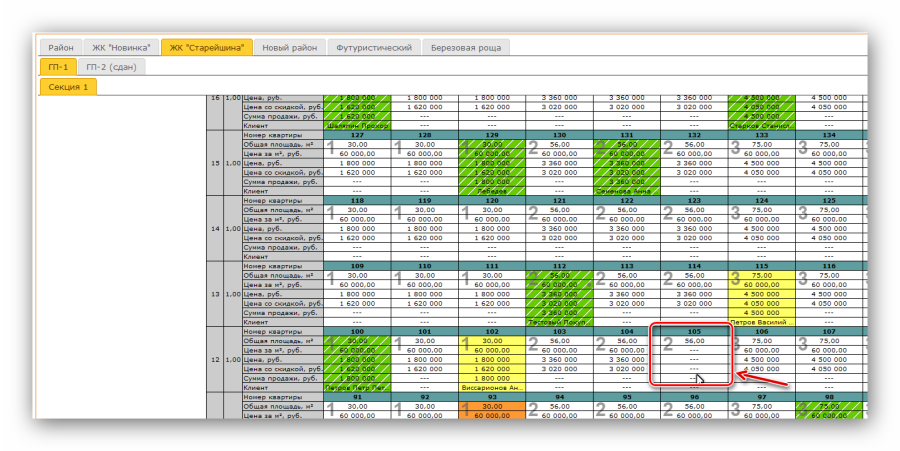Click the orange apartment 93 area cell

click(491, 406)
